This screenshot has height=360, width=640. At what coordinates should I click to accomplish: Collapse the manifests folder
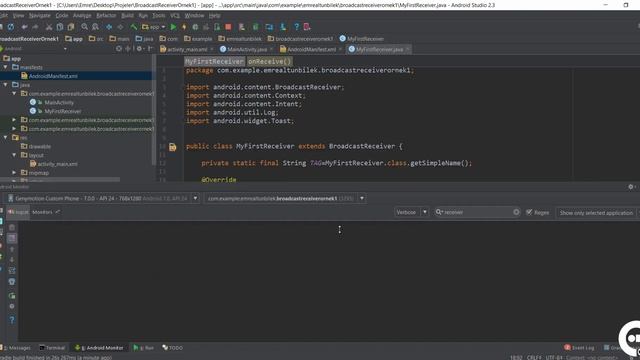pos(5,67)
